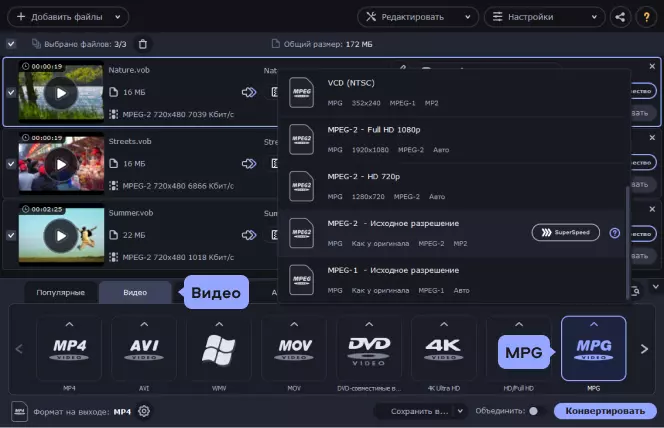Switch to the Популярные tab
Screen dimensions: 664x428
click(61, 293)
